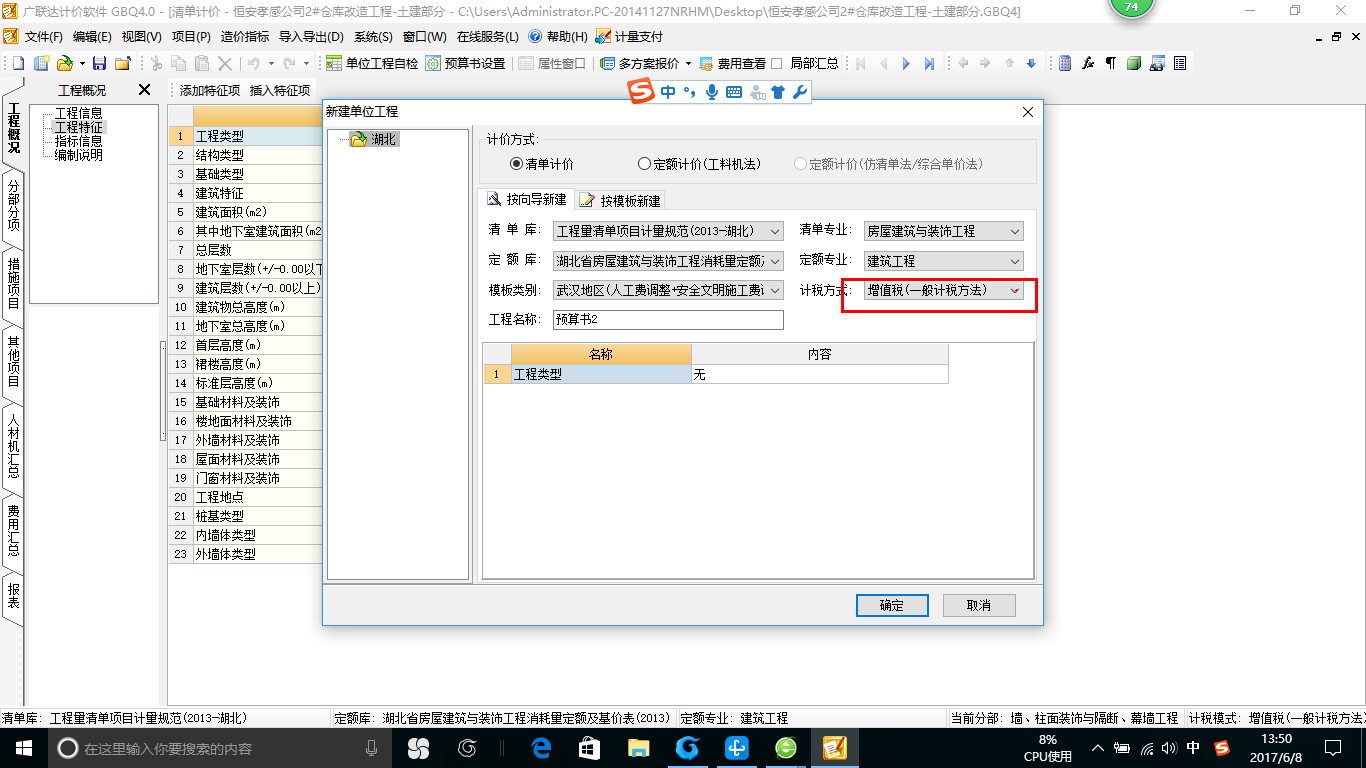This screenshot has width=1366, height=768.
Task: Close the 工程概况 side panel
Action: (144, 90)
